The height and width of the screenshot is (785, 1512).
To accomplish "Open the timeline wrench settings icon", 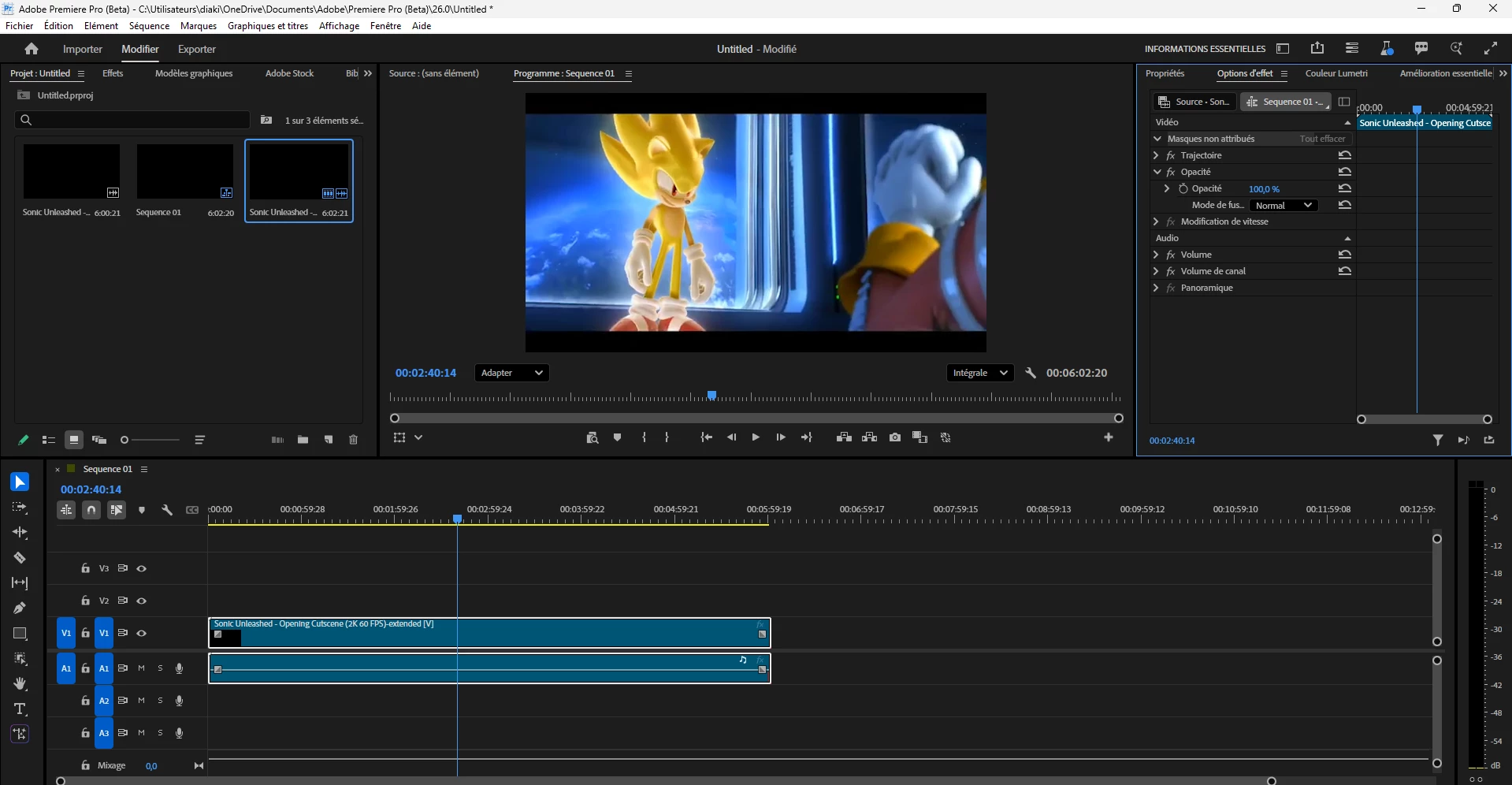I will coord(167,510).
